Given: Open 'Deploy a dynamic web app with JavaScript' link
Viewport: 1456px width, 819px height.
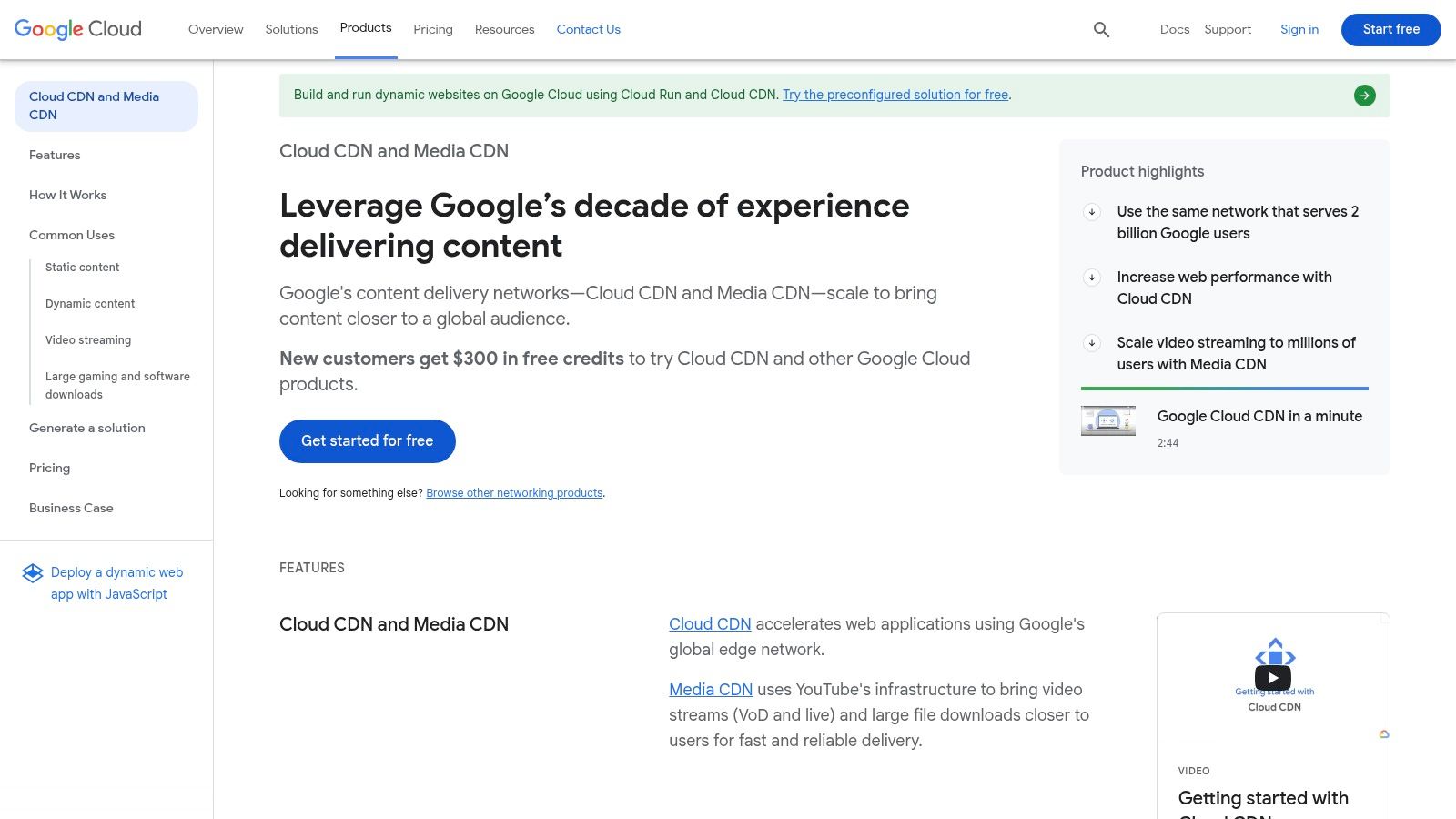Looking at the screenshot, I should click(116, 583).
